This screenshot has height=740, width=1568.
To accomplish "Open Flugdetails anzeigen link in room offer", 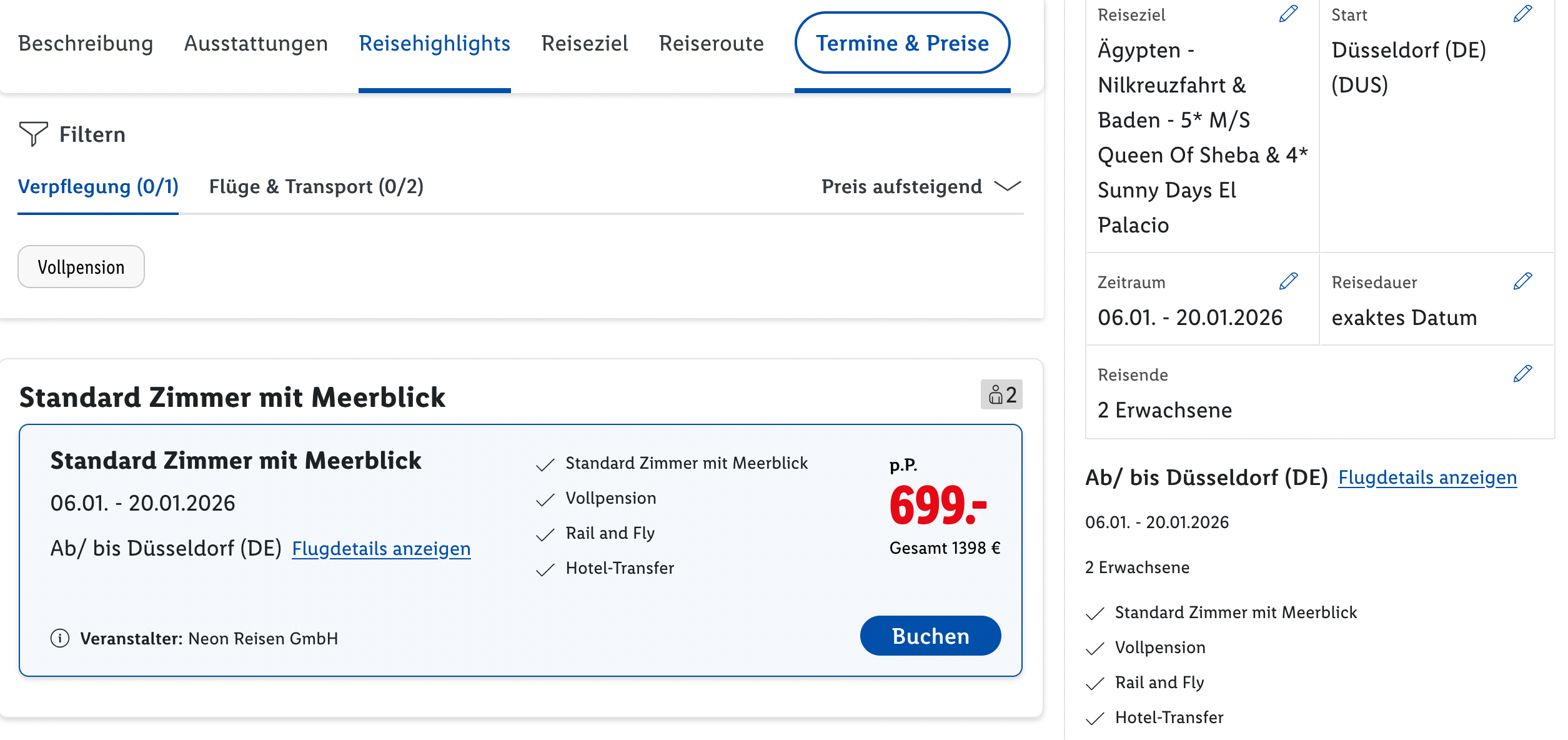I will click(x=381, y=548).
